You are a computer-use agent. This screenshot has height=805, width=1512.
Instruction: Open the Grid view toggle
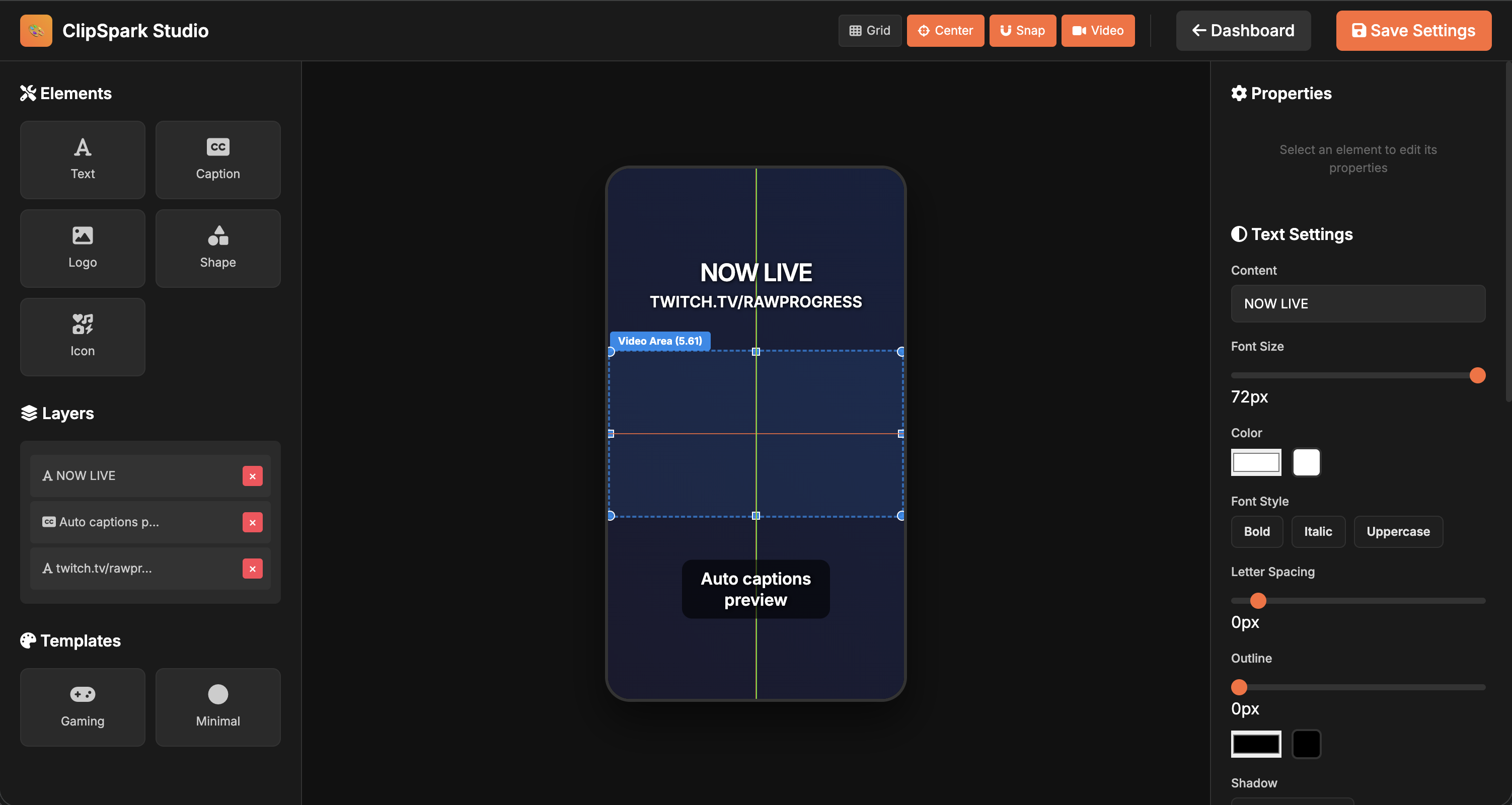(870, 31)
